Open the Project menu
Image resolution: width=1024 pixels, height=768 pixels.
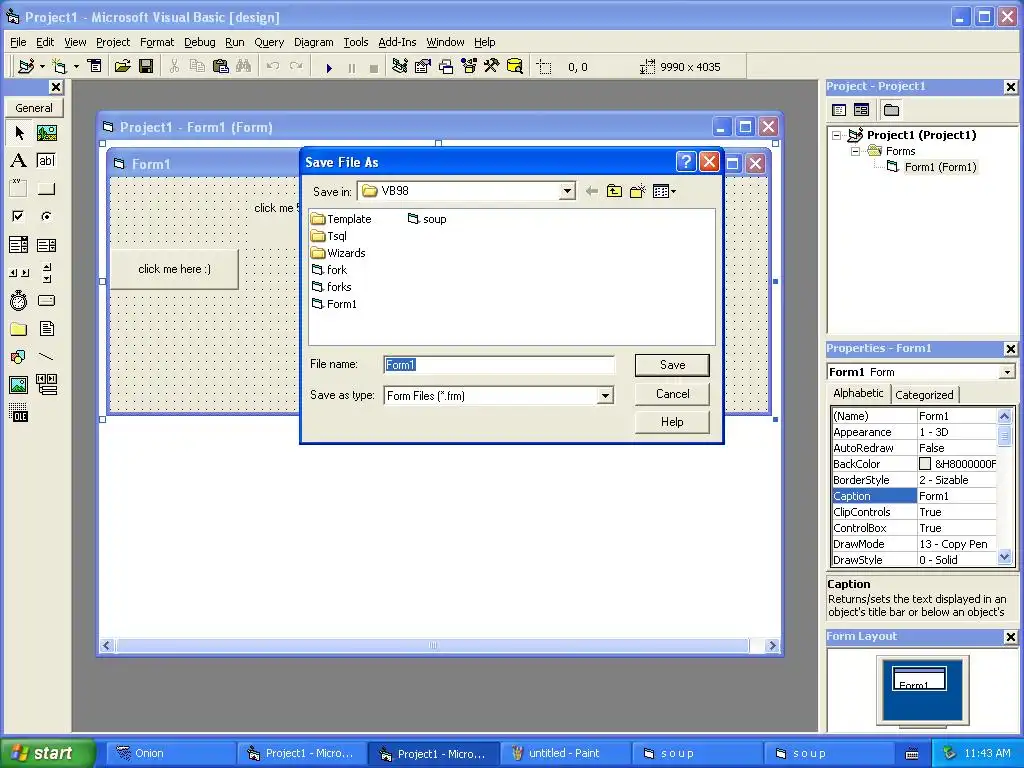tap(113, 42)
